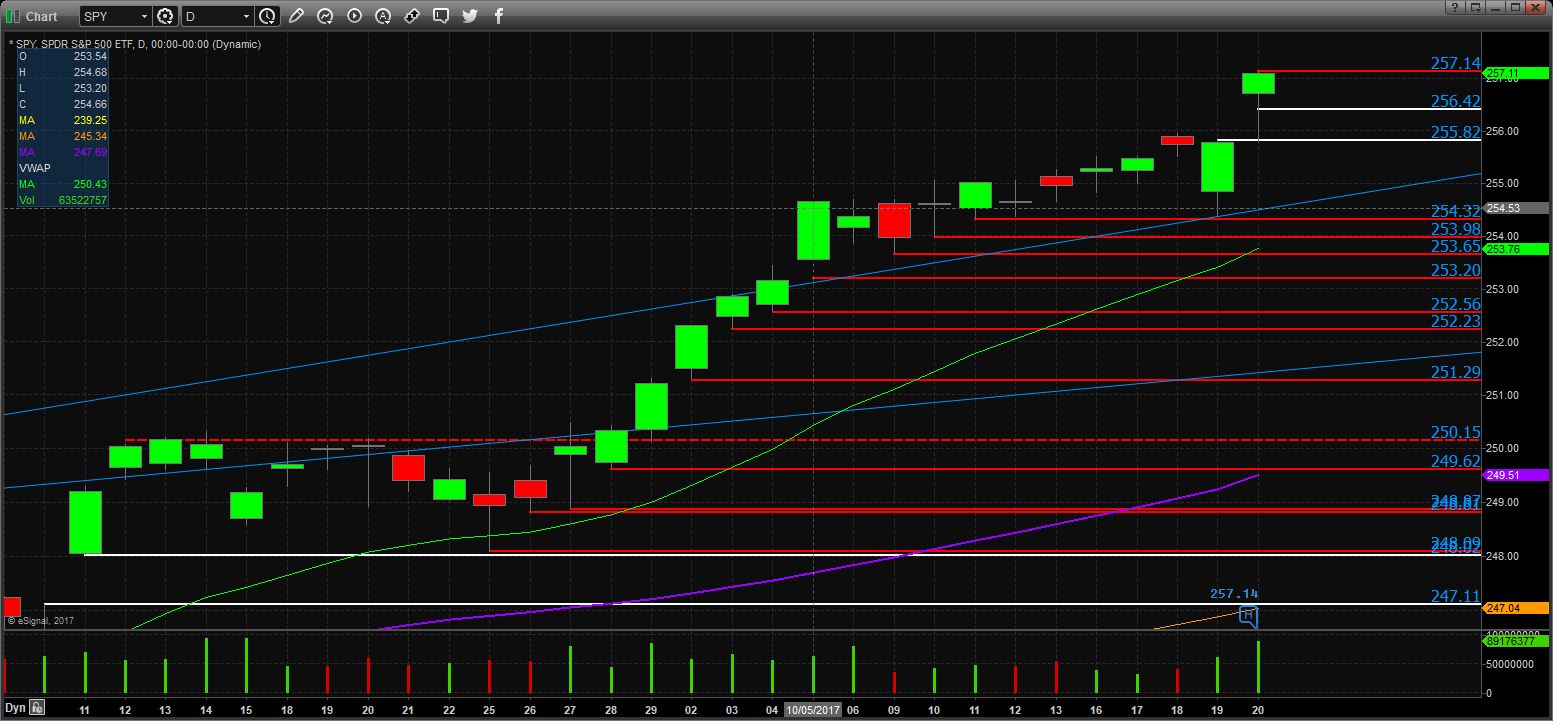Click the Vol 63522757 value
This screenshot has height=728, width=1560.
point(81,200)
